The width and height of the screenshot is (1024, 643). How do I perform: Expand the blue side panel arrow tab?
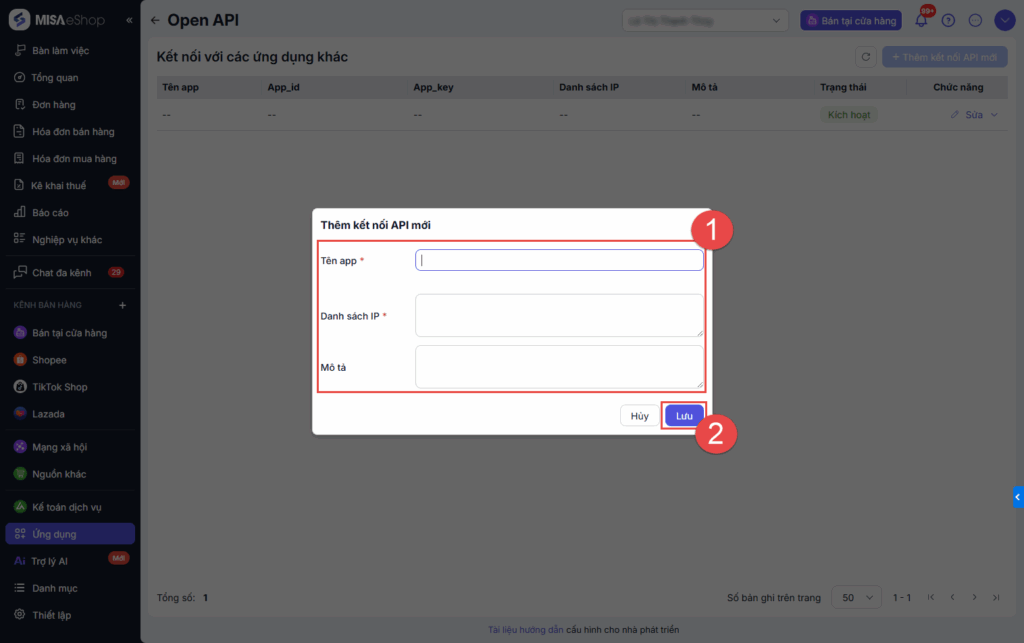tap(1018, 497)
